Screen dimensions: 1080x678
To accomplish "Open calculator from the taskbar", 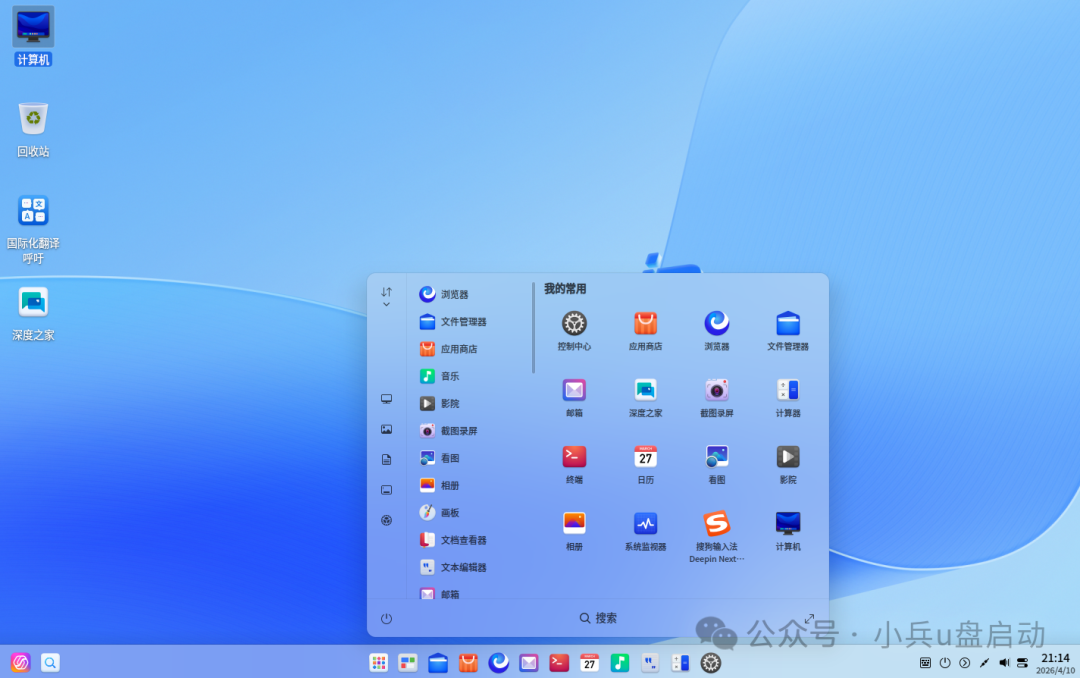I will (680, 663).
